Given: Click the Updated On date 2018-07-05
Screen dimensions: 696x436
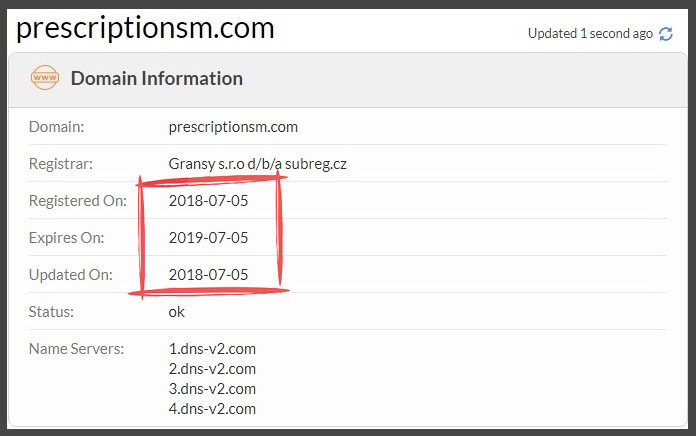Looking at the screenshot, I should pyautogui.click(x=208, y=275).
